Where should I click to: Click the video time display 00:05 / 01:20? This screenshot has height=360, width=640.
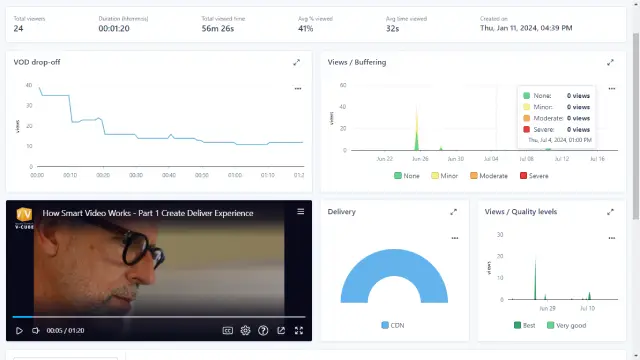pyautogui.click(x=65, y=331)
